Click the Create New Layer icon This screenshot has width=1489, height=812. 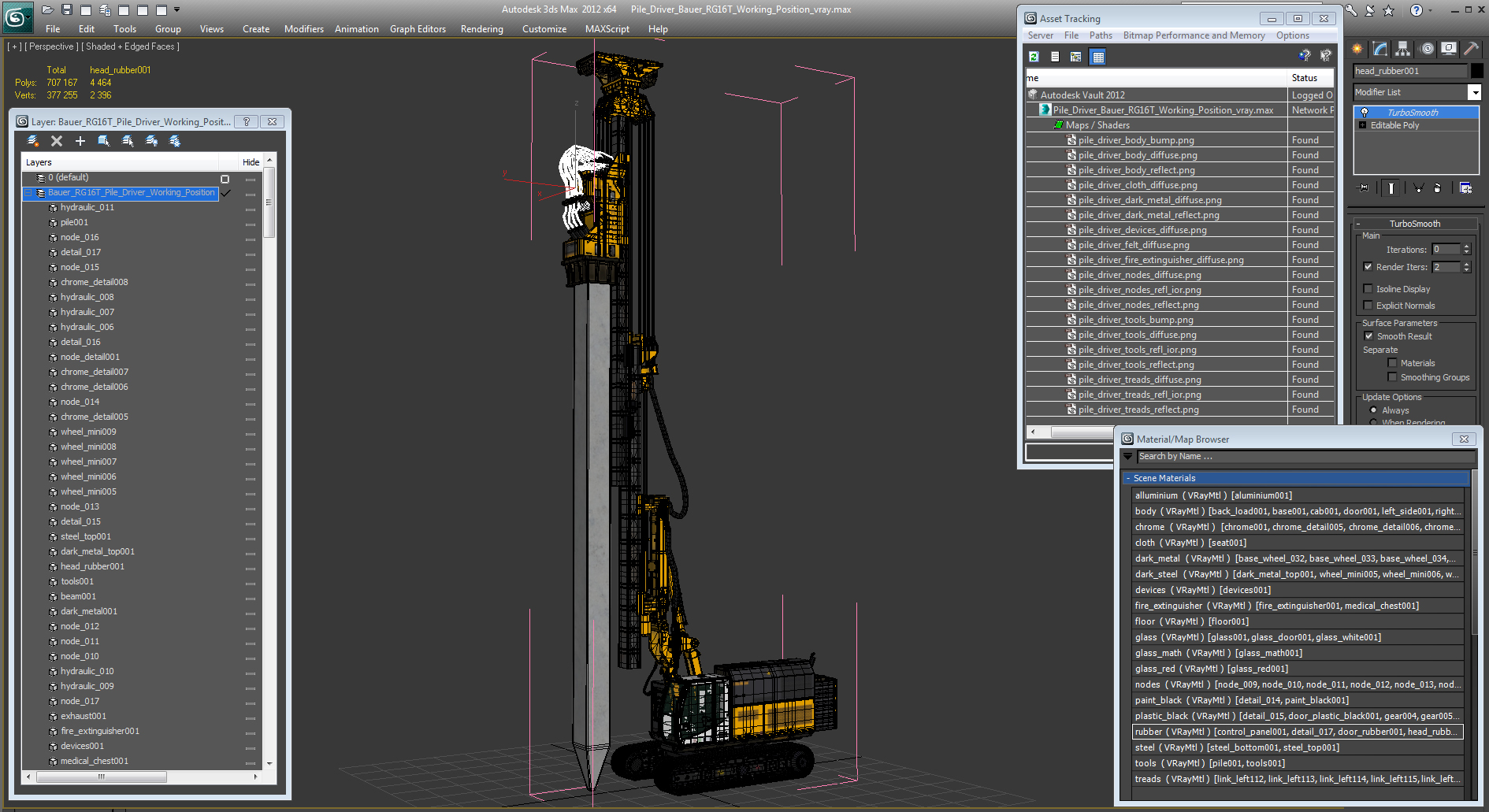tap(33, 141)
